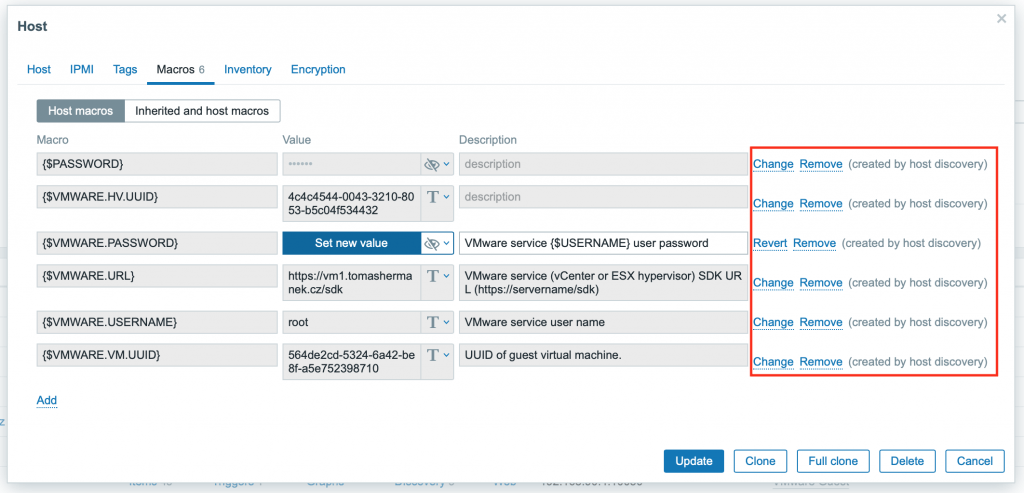Screen dimensions: 1024x493
Task: Go to the IPMI tab
Action: click(82, 70)
